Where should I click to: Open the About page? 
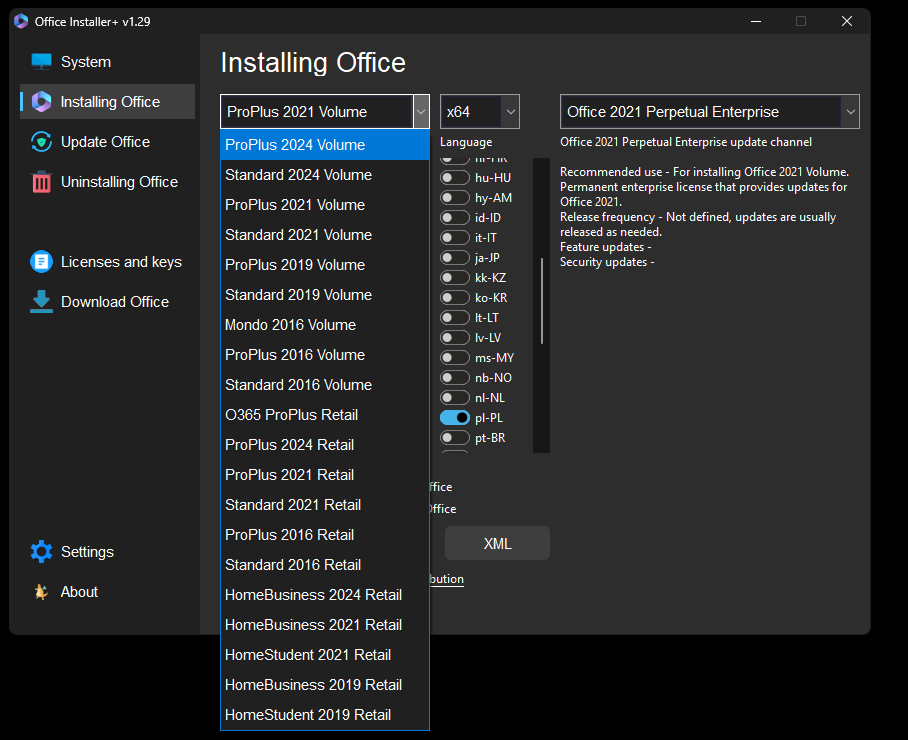tap(108, 592)
